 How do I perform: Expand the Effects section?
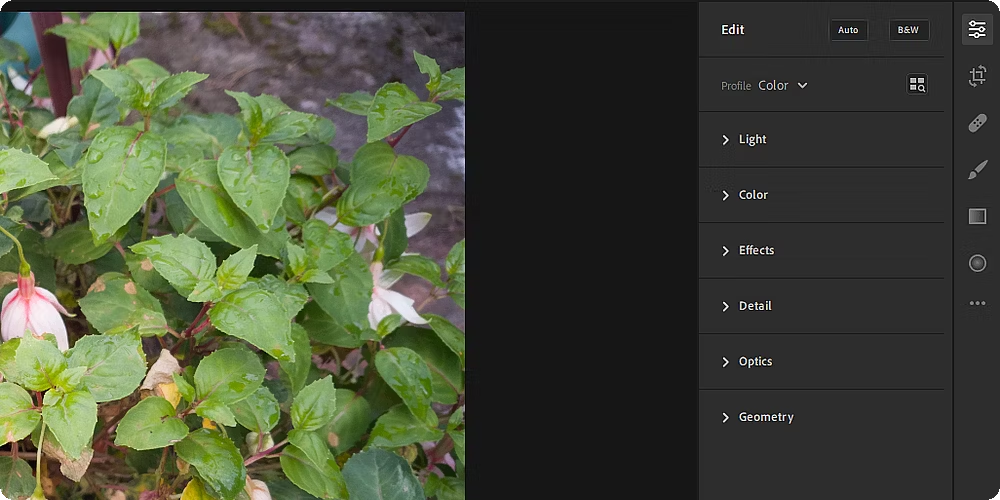[821, 250]
